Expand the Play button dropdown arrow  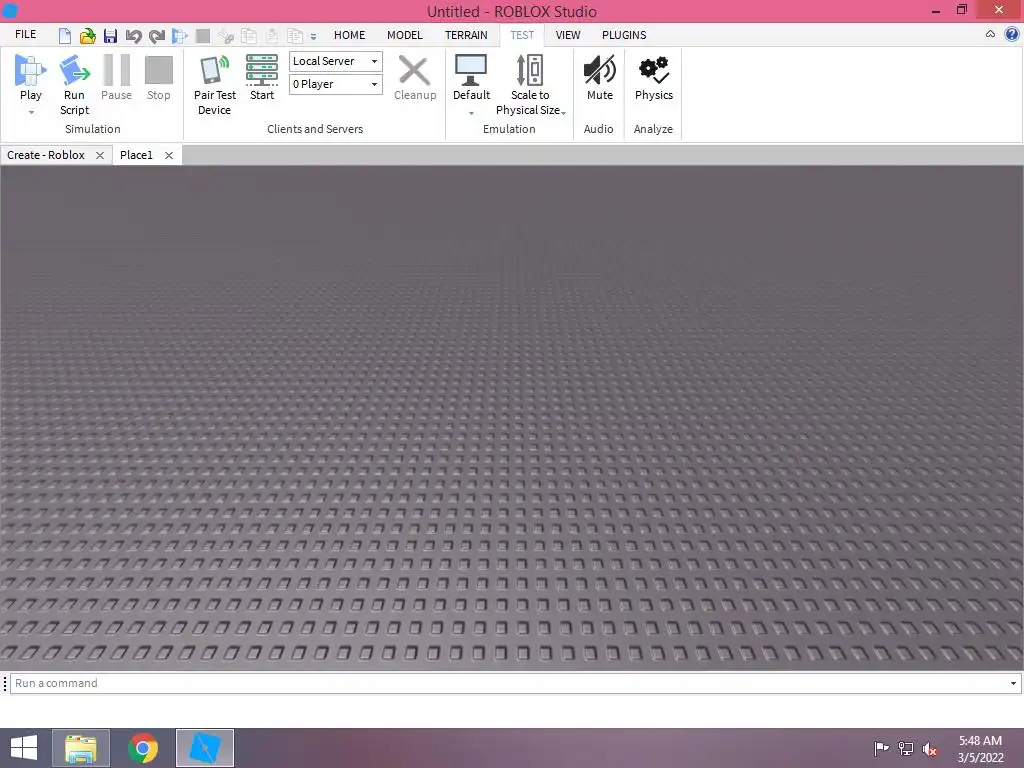coord(31,112)
